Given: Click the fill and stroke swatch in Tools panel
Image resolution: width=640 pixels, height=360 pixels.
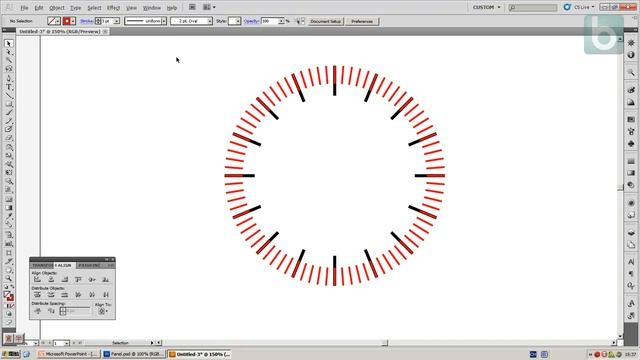Looking at the screenshot, I should pos(9,296).
